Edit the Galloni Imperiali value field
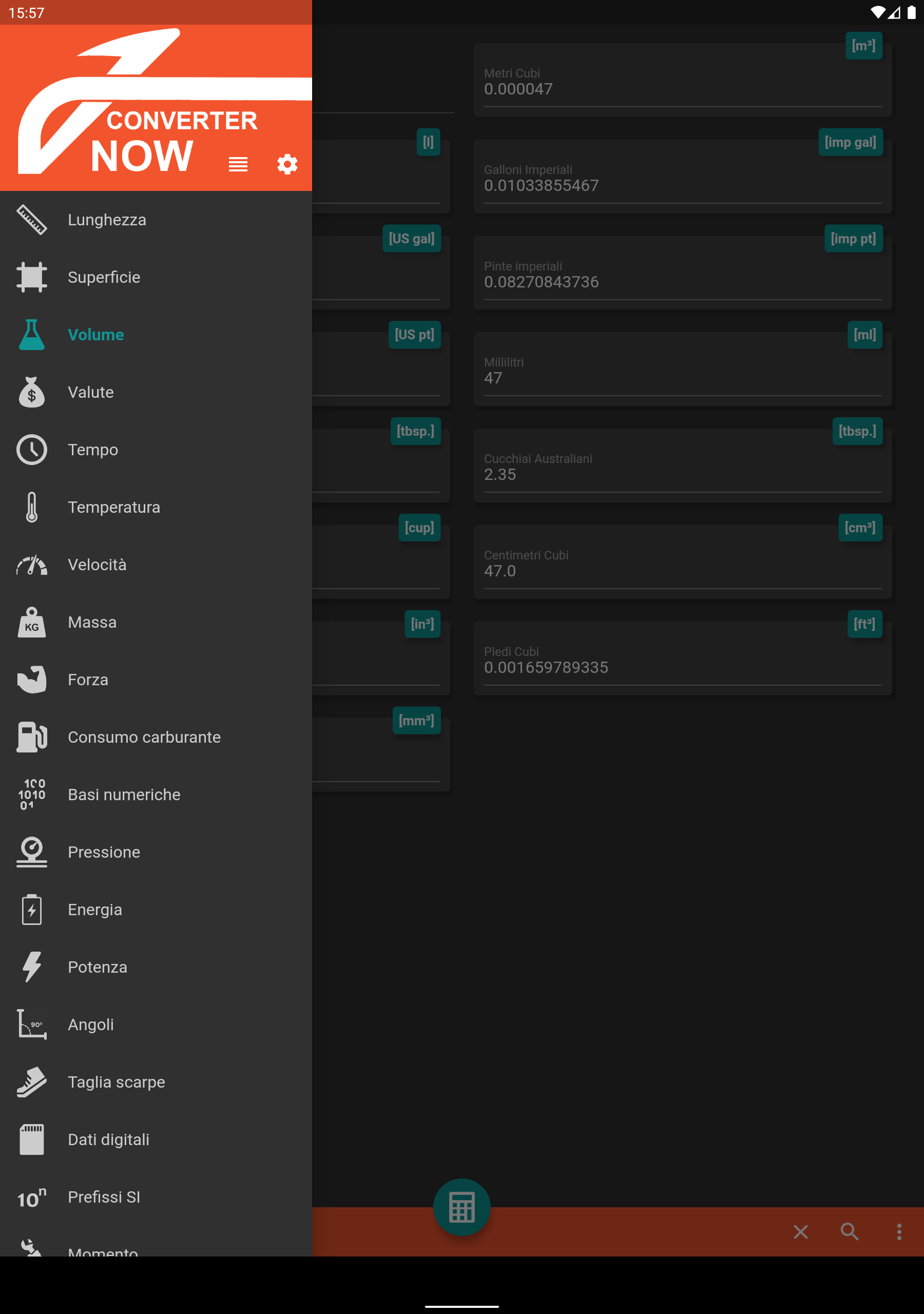The width and height of the screenshot is (924, 1314). pyautogui.click(x=682, y=185)
